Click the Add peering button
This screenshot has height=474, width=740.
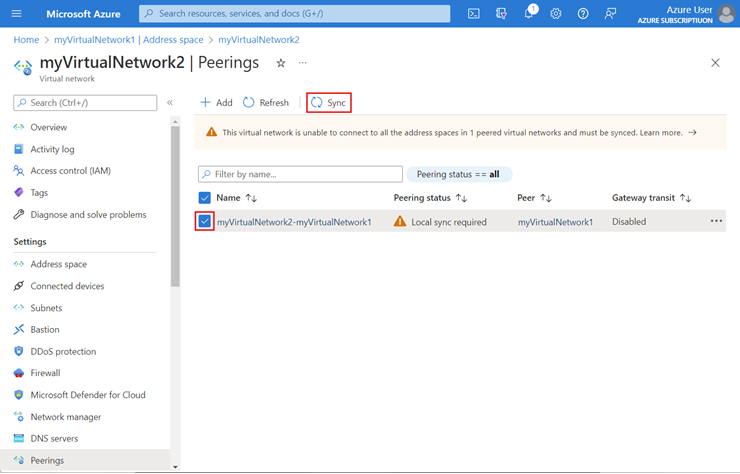pyautogui.click(x=217, y=102)
